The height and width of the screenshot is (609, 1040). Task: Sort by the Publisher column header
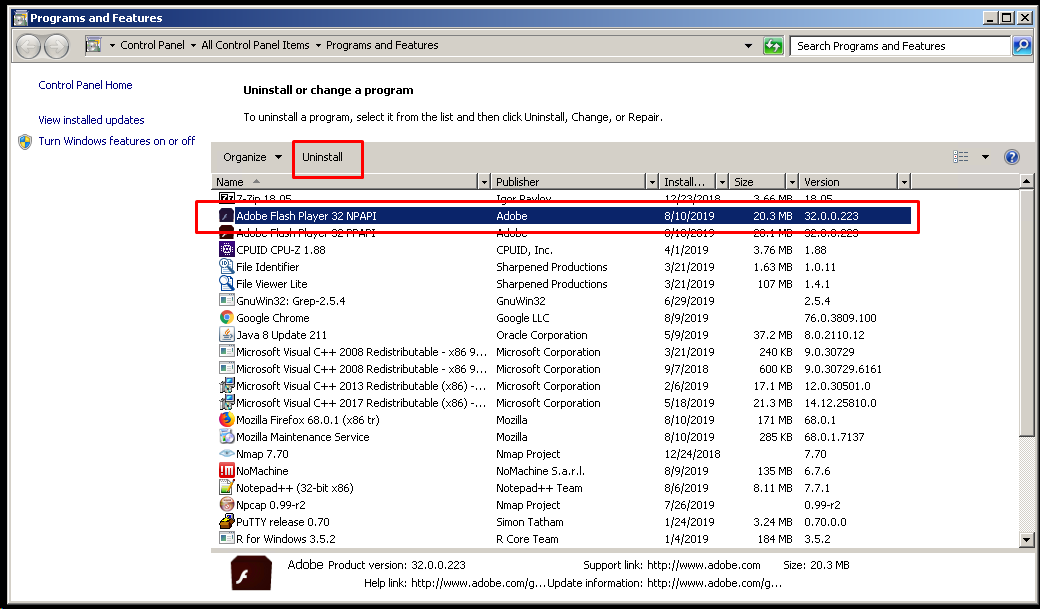pyautogui.click(x=569, y=182)
